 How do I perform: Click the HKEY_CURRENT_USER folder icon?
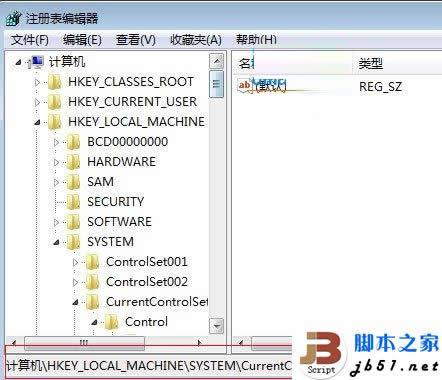pyautogui.click(x=54, y=102)
